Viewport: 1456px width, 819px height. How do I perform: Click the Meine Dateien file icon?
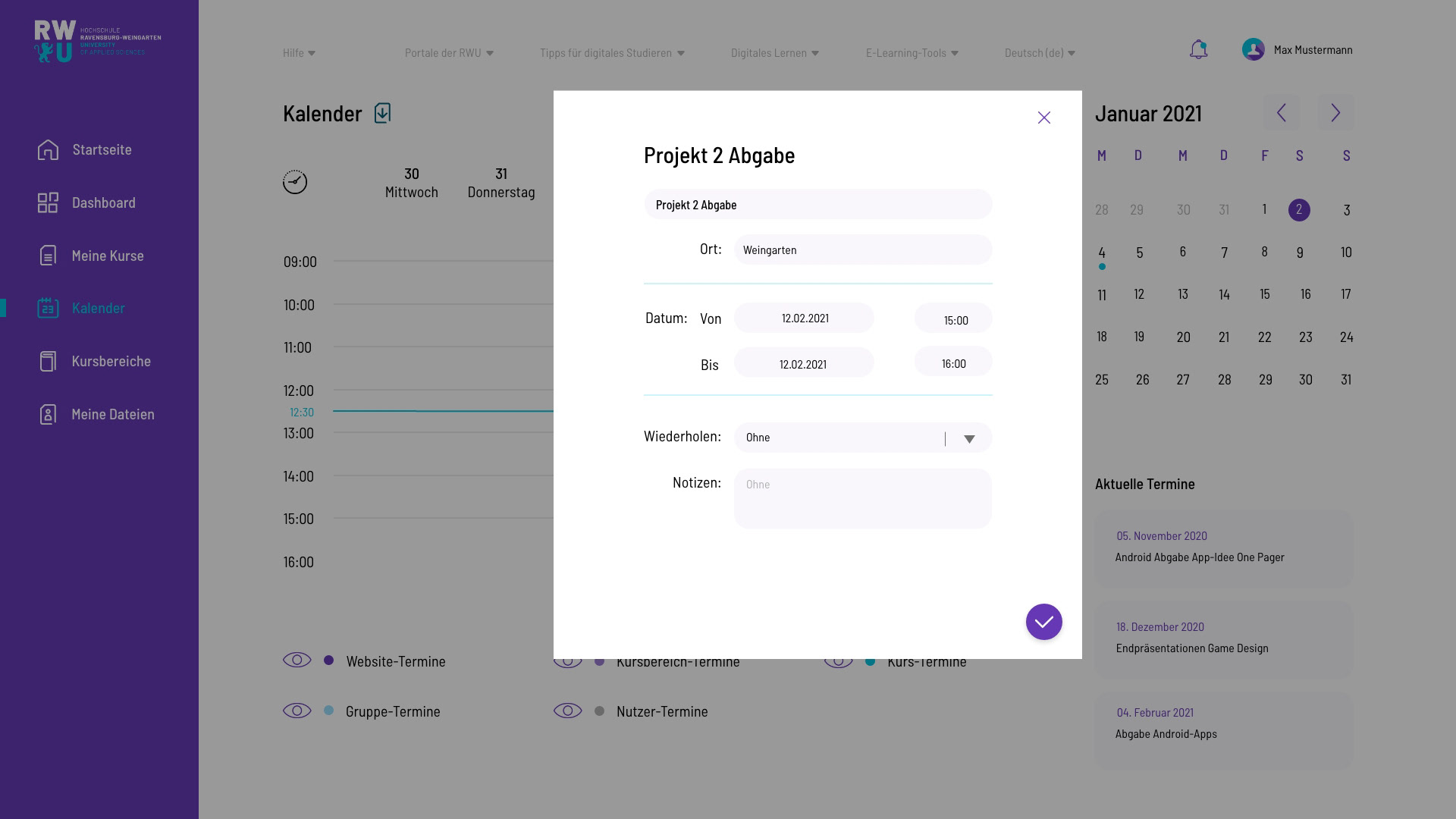pos(48,414)
